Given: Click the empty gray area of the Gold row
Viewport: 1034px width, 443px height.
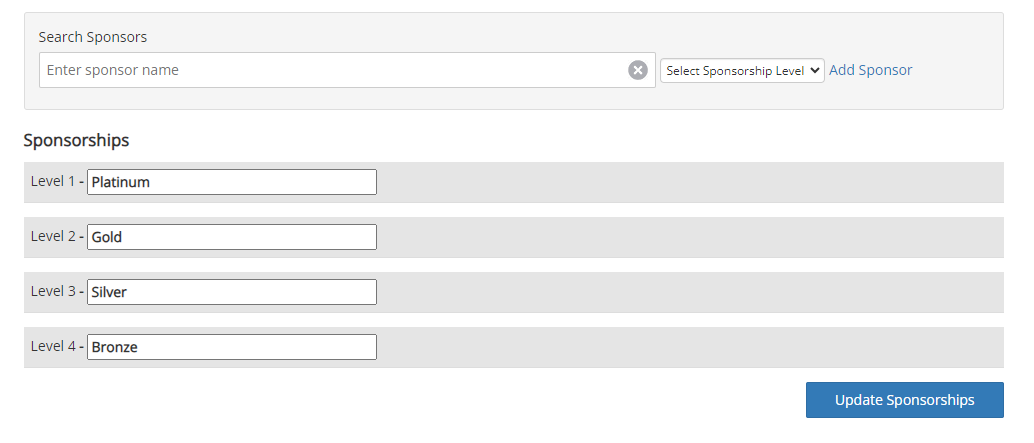Looking at the screenshot, I should pyautogui.click(x=690, y=237).
